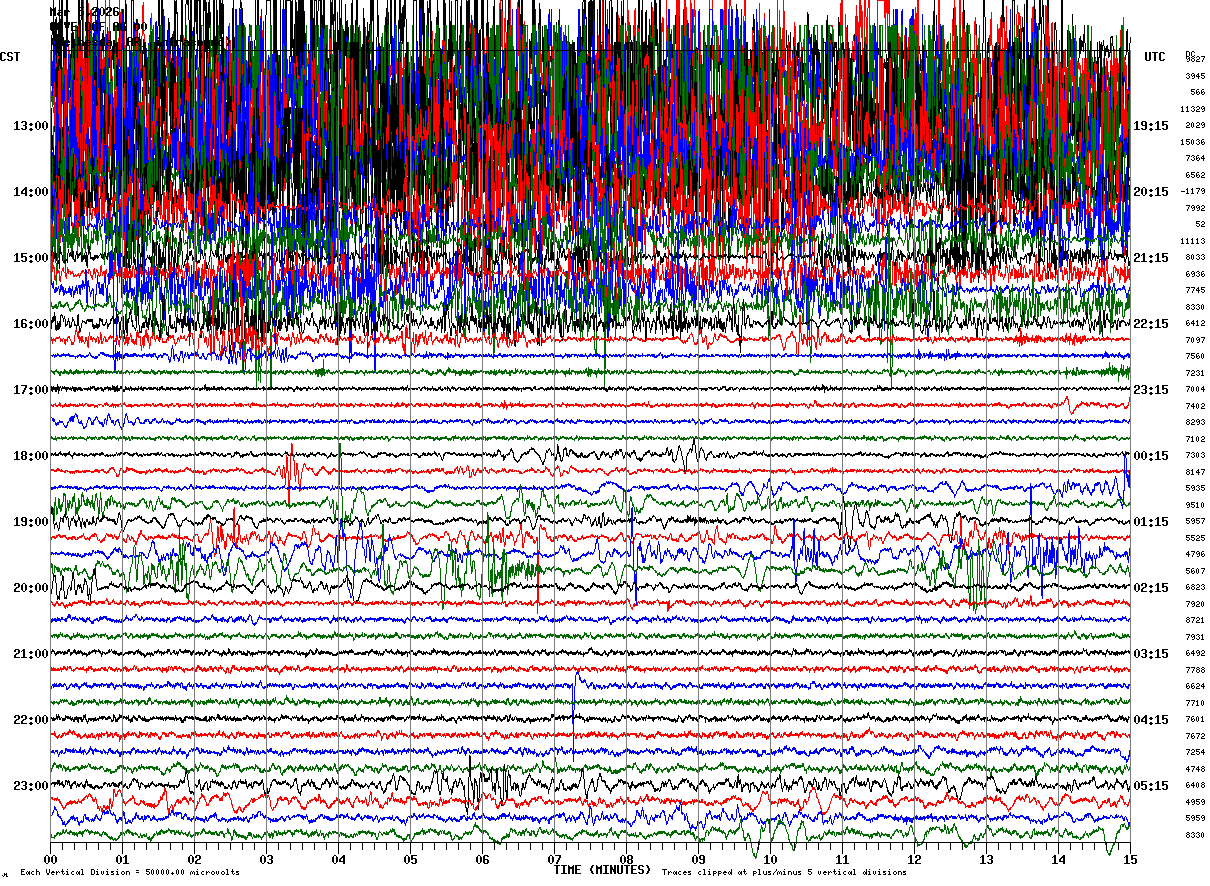Pick the 09 minute tick label
The image size is (1210, 886).
pos(698,859)
